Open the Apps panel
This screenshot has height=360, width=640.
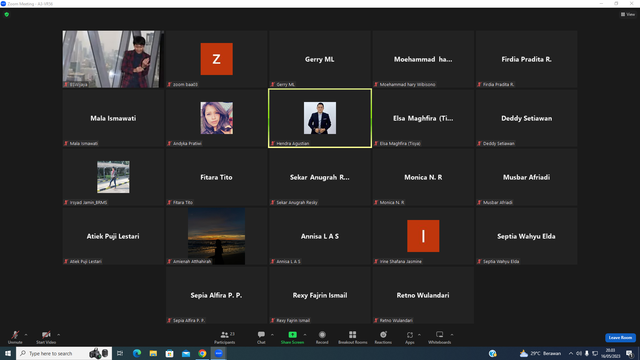410,337
